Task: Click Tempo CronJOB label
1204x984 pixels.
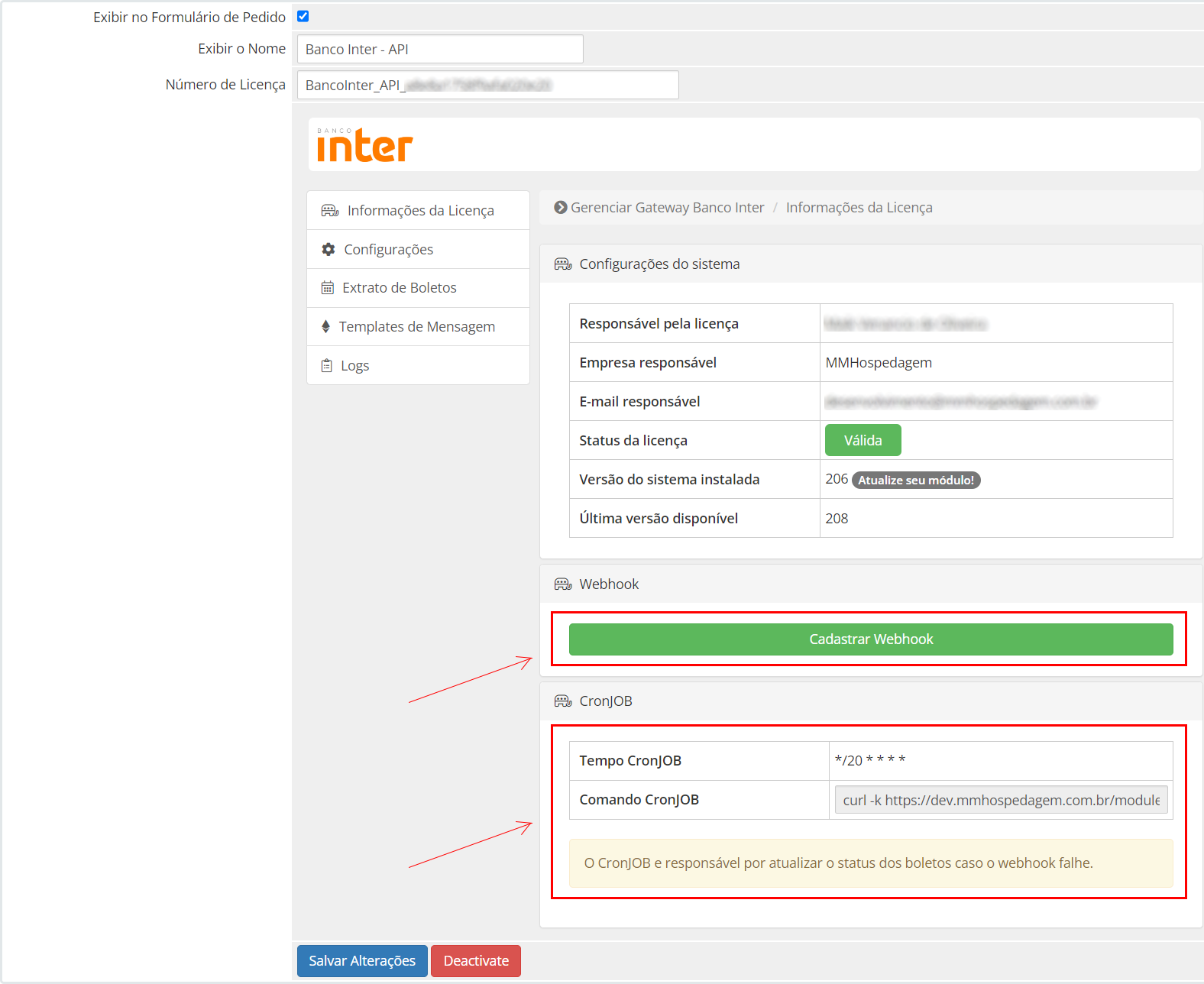Action: pyautogui.click(x=630, y=760)
